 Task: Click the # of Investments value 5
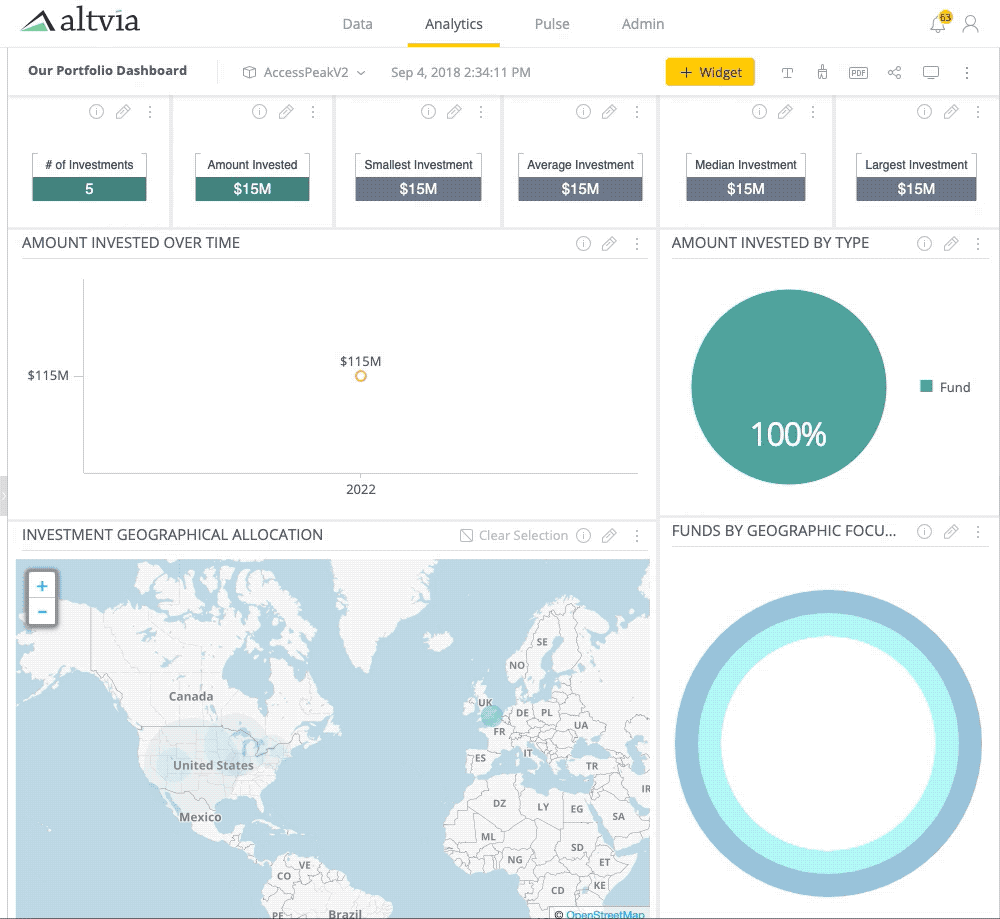89,189
